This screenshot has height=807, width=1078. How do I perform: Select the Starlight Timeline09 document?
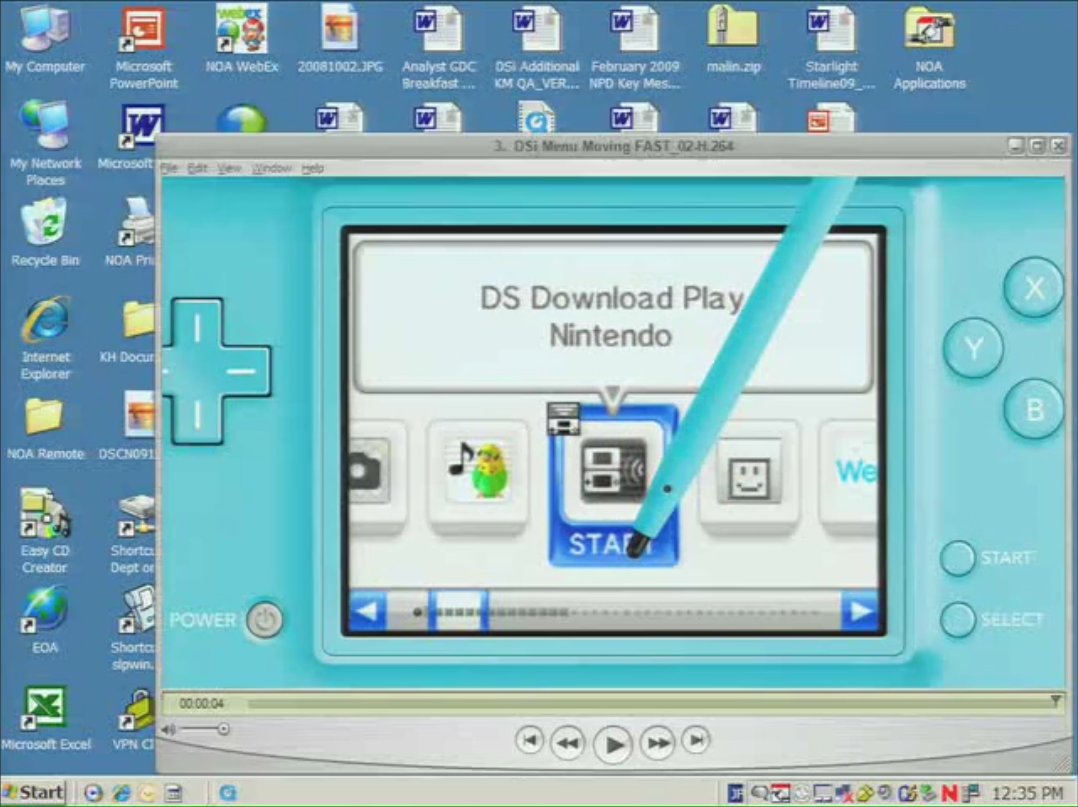point(831,47)
